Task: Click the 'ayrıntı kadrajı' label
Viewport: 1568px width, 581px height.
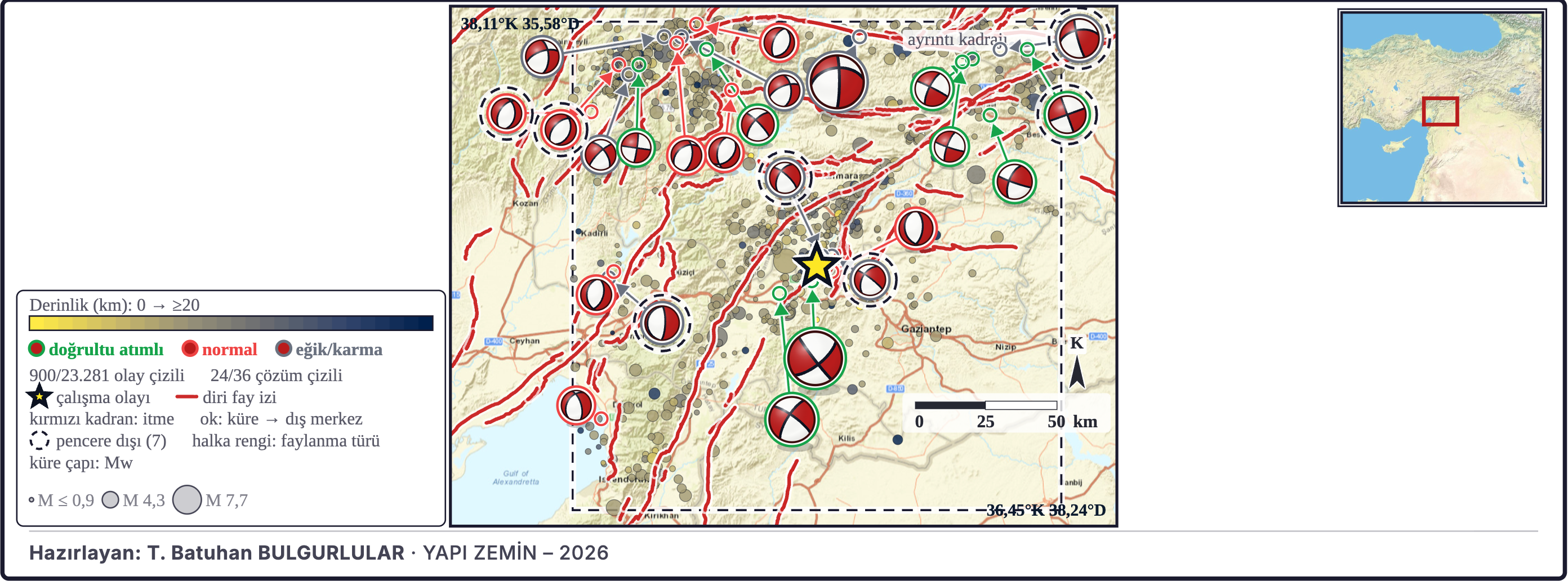Action: [957, 39]
